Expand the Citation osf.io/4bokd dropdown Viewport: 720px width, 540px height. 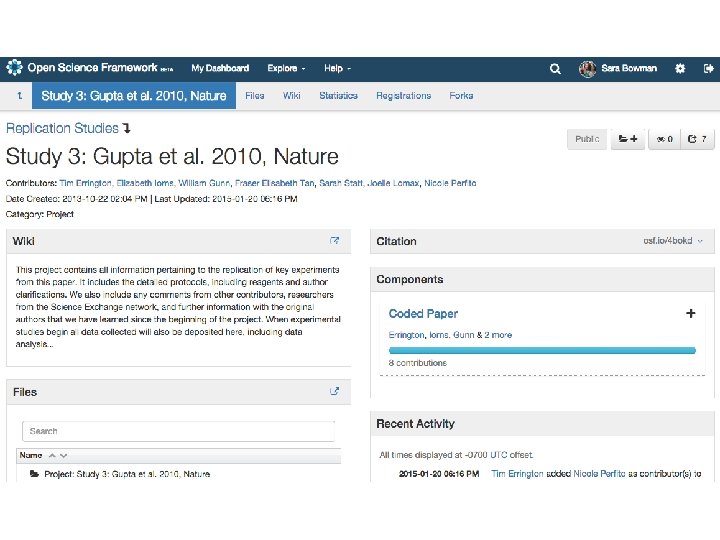[x=672, y=241]
